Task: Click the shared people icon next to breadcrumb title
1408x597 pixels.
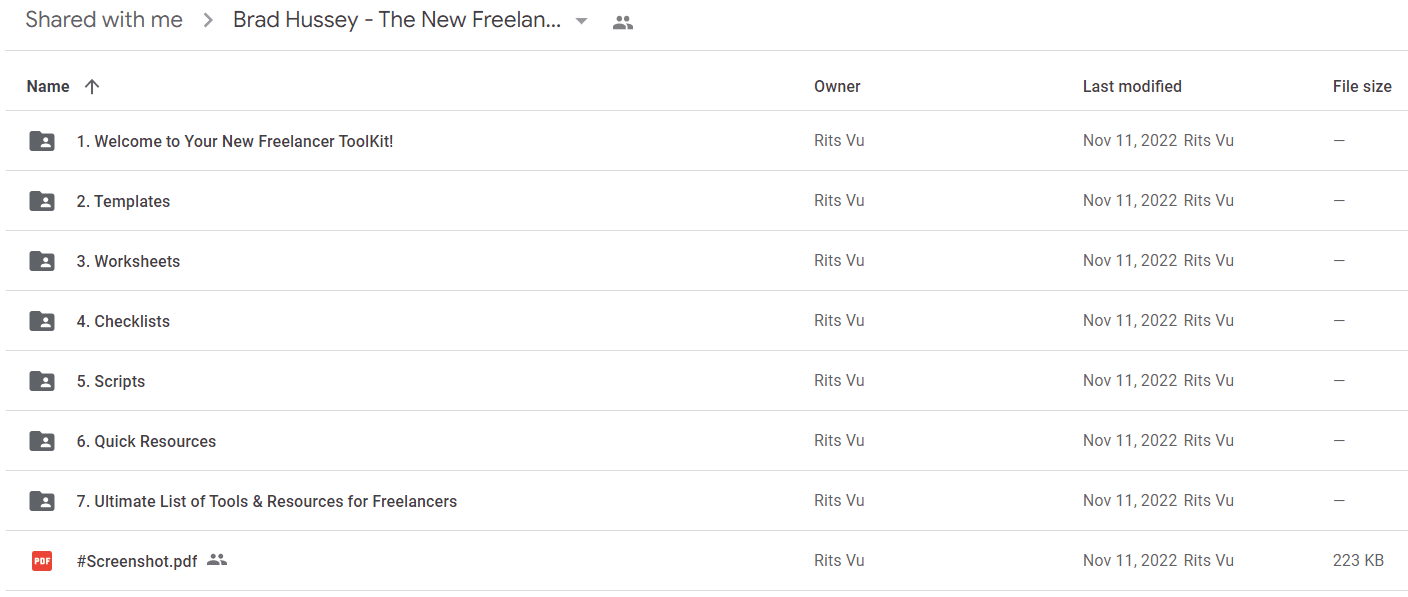Action: coord(623,22)
